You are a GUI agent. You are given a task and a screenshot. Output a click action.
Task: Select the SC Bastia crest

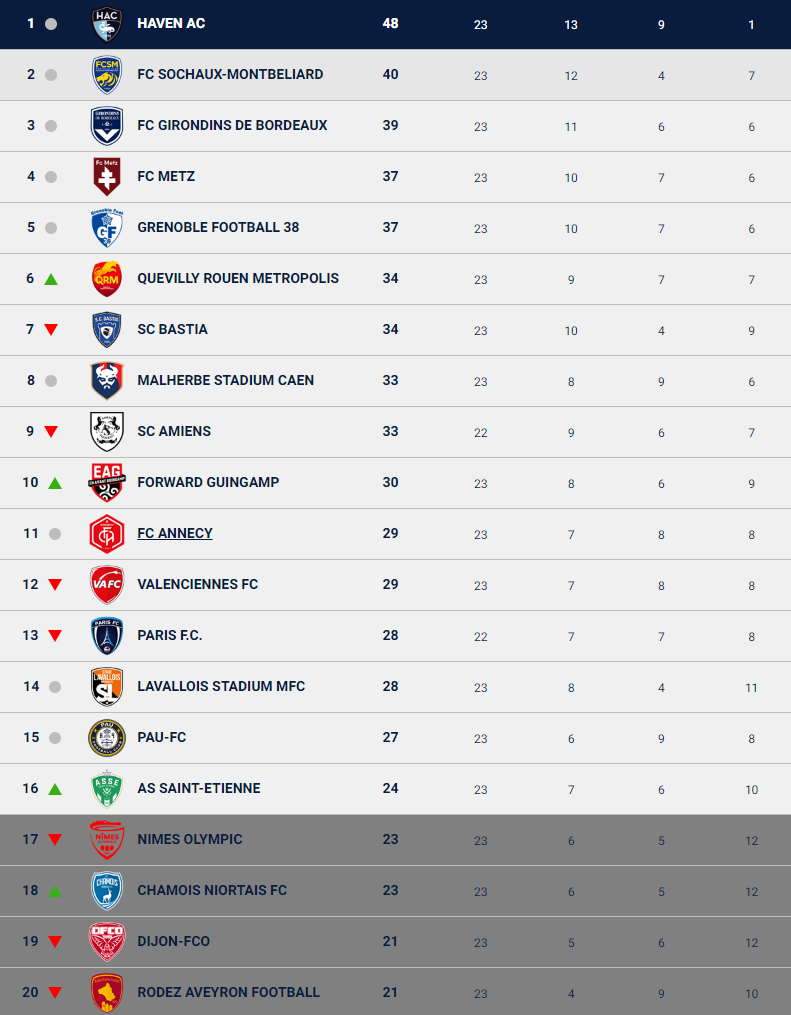click(x=107, y=330)
